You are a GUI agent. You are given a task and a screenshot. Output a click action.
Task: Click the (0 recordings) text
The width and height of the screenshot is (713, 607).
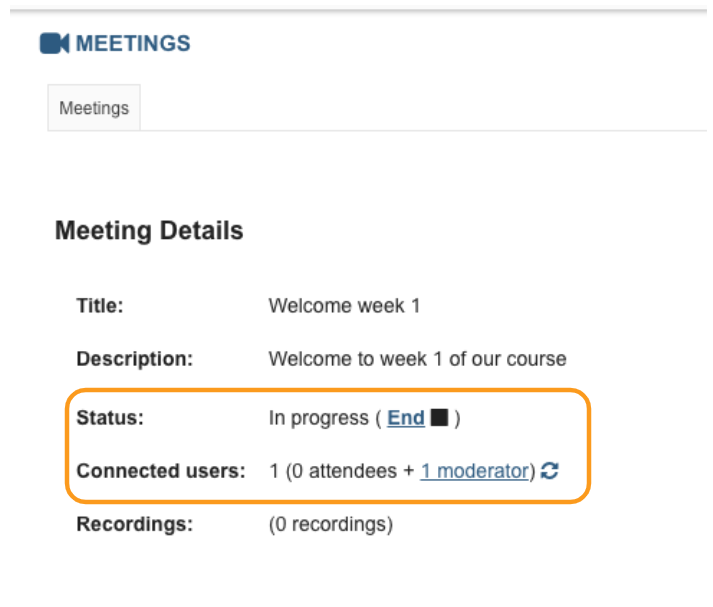click(x=331, y=524)
